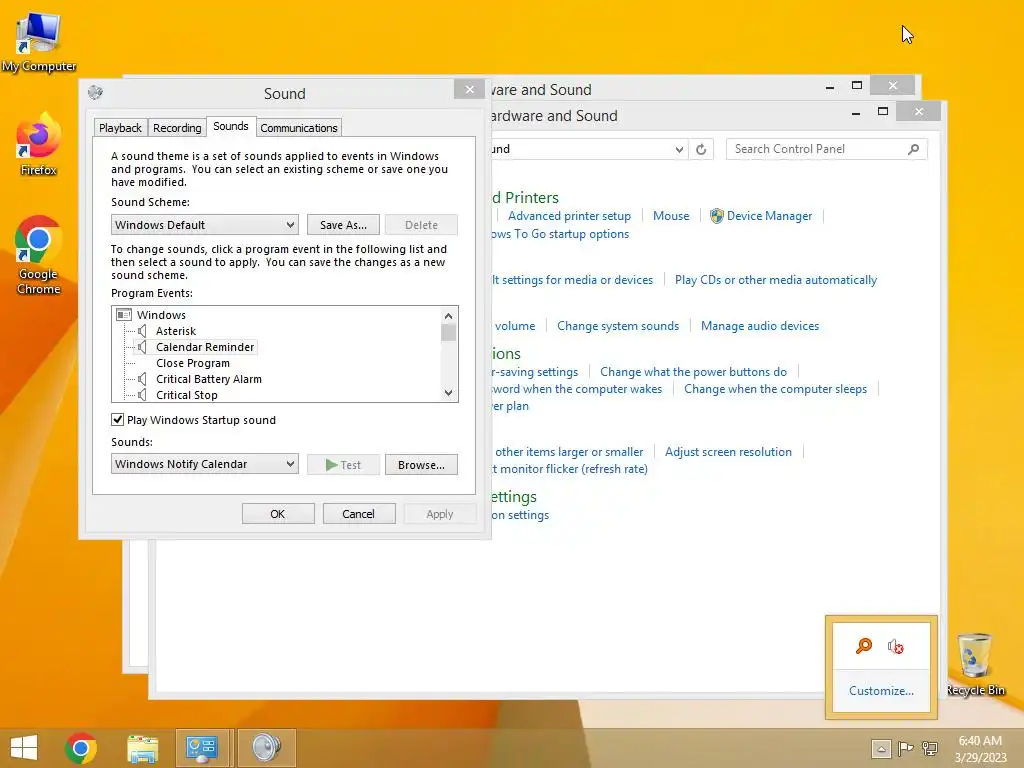The image size is (1024, 768).
Task: Open the Action Center flag icon
Action: [x=905, y=748]
